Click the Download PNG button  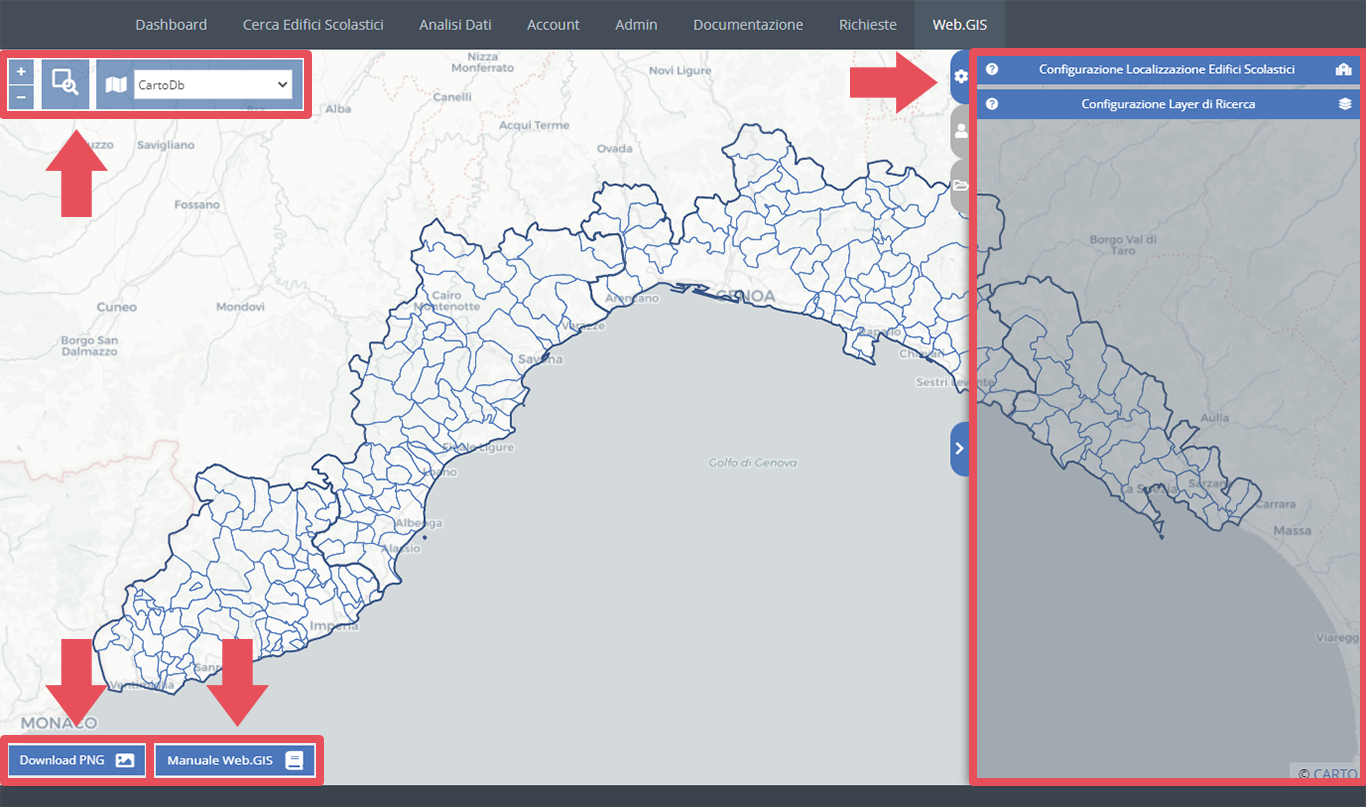(x=75, y=760)
